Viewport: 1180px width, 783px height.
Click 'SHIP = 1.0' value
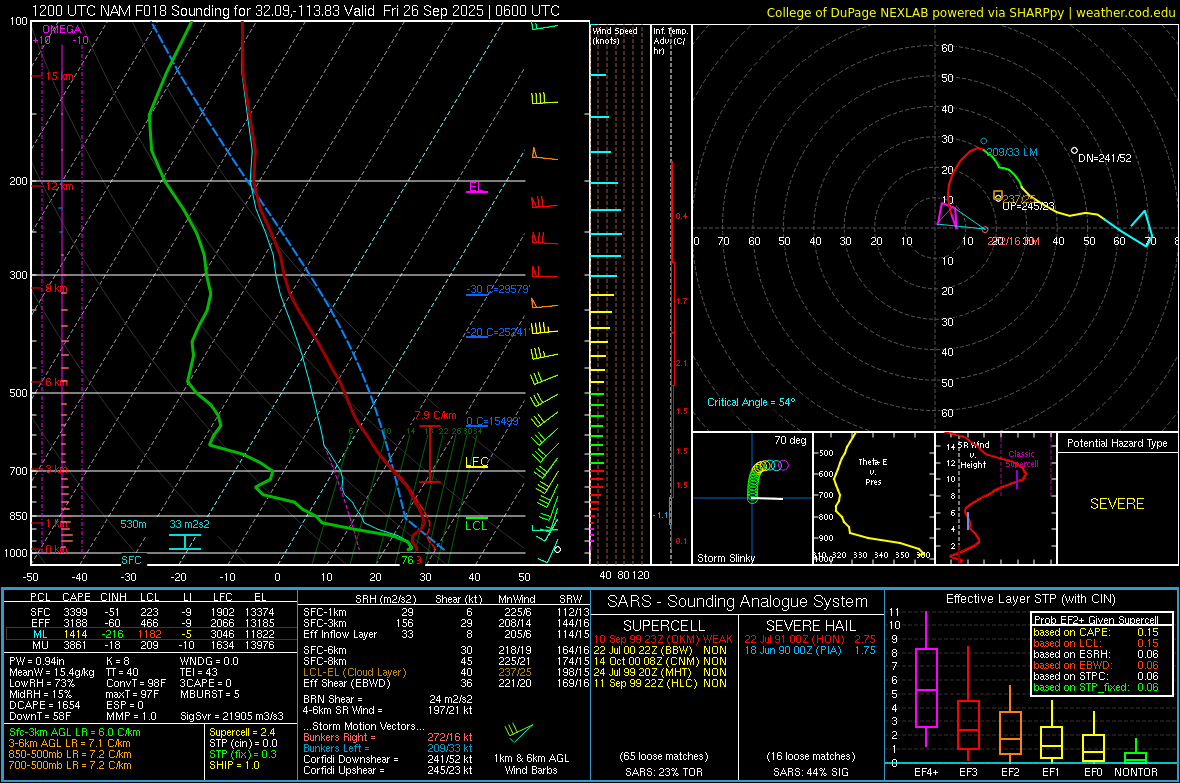[x=234, y=765]
